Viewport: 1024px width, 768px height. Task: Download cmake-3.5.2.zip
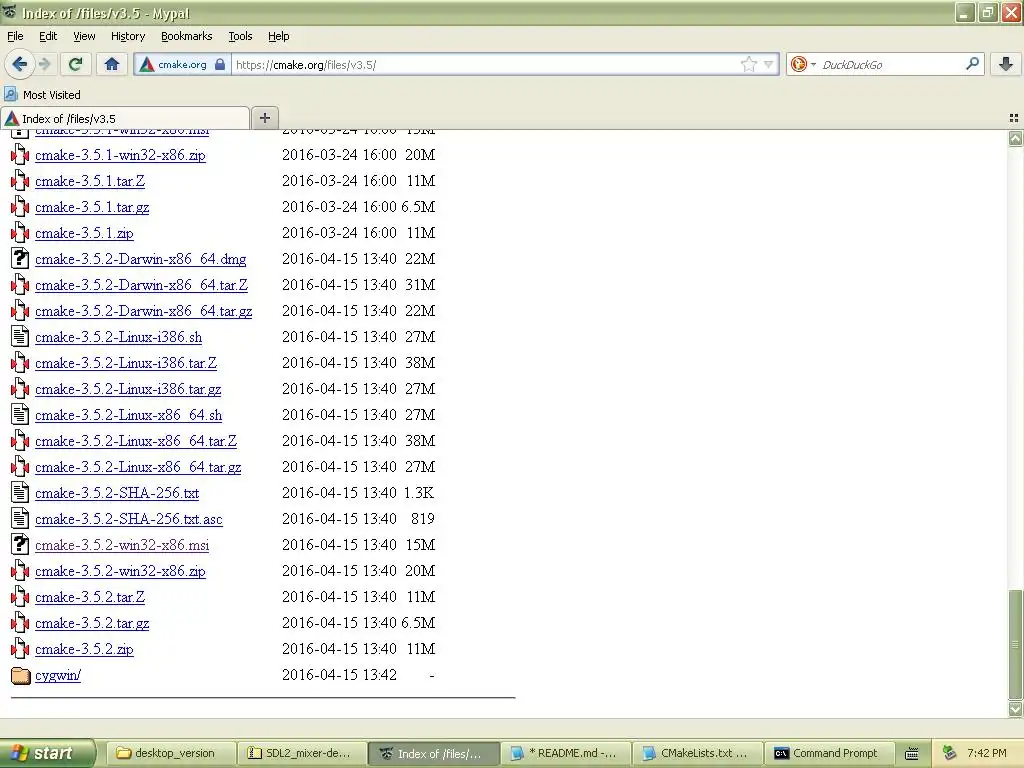[x=84, y=649]
